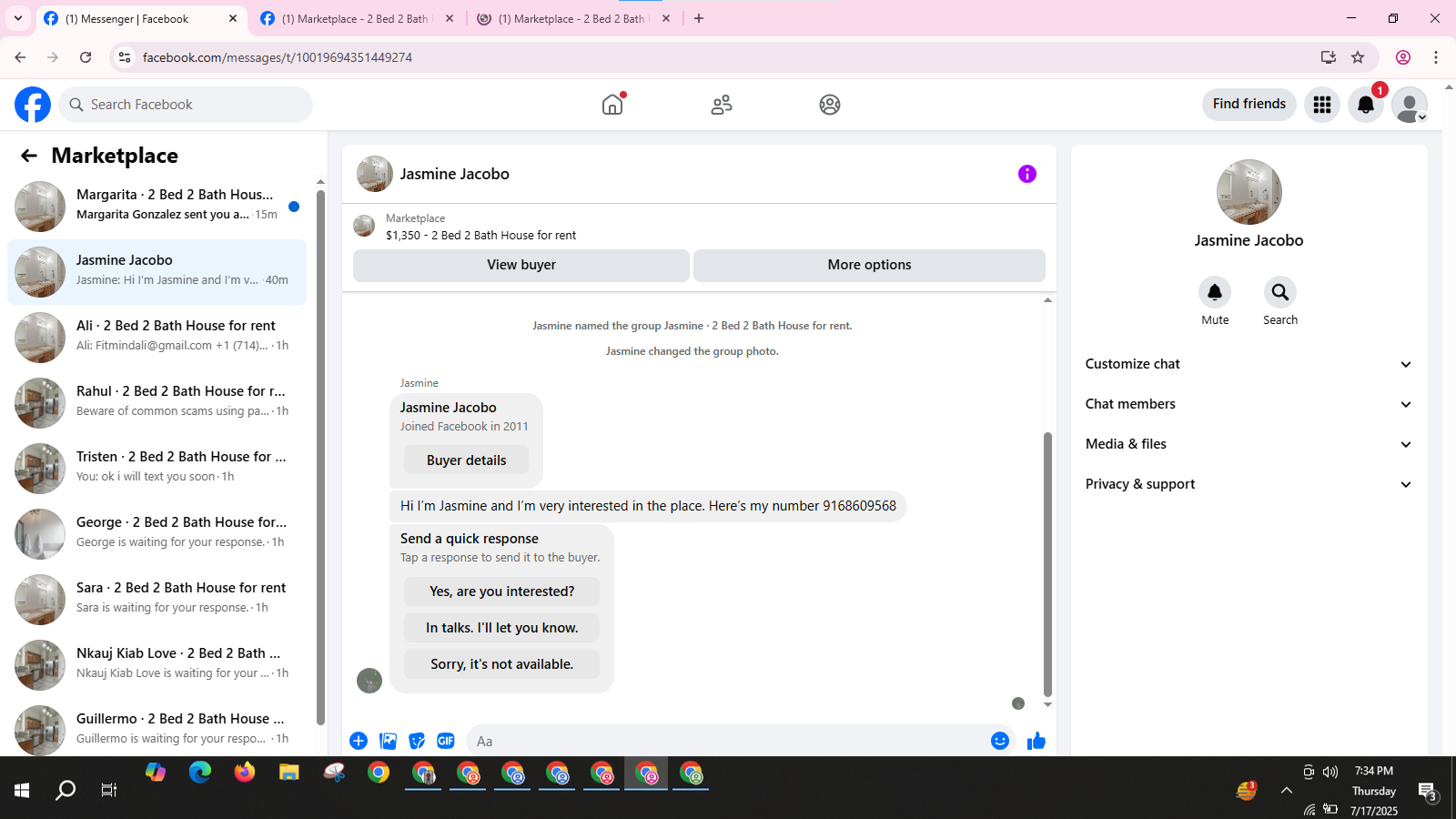1456x819 pixels.
Task: Switch to the third Marketplace browser tab
Action: (573, 18)
